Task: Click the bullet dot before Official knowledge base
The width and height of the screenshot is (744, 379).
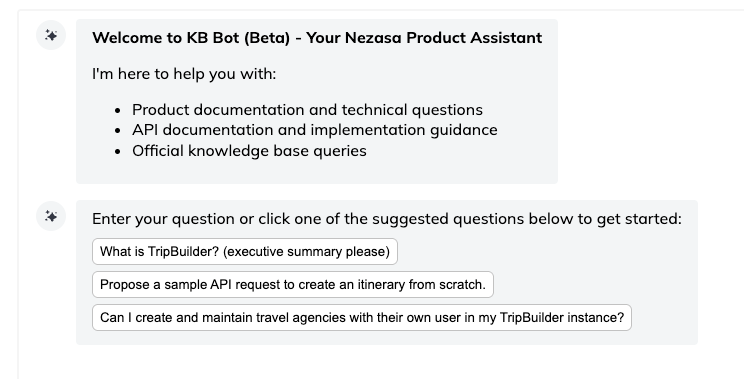Action: click(x=118, y=152)
